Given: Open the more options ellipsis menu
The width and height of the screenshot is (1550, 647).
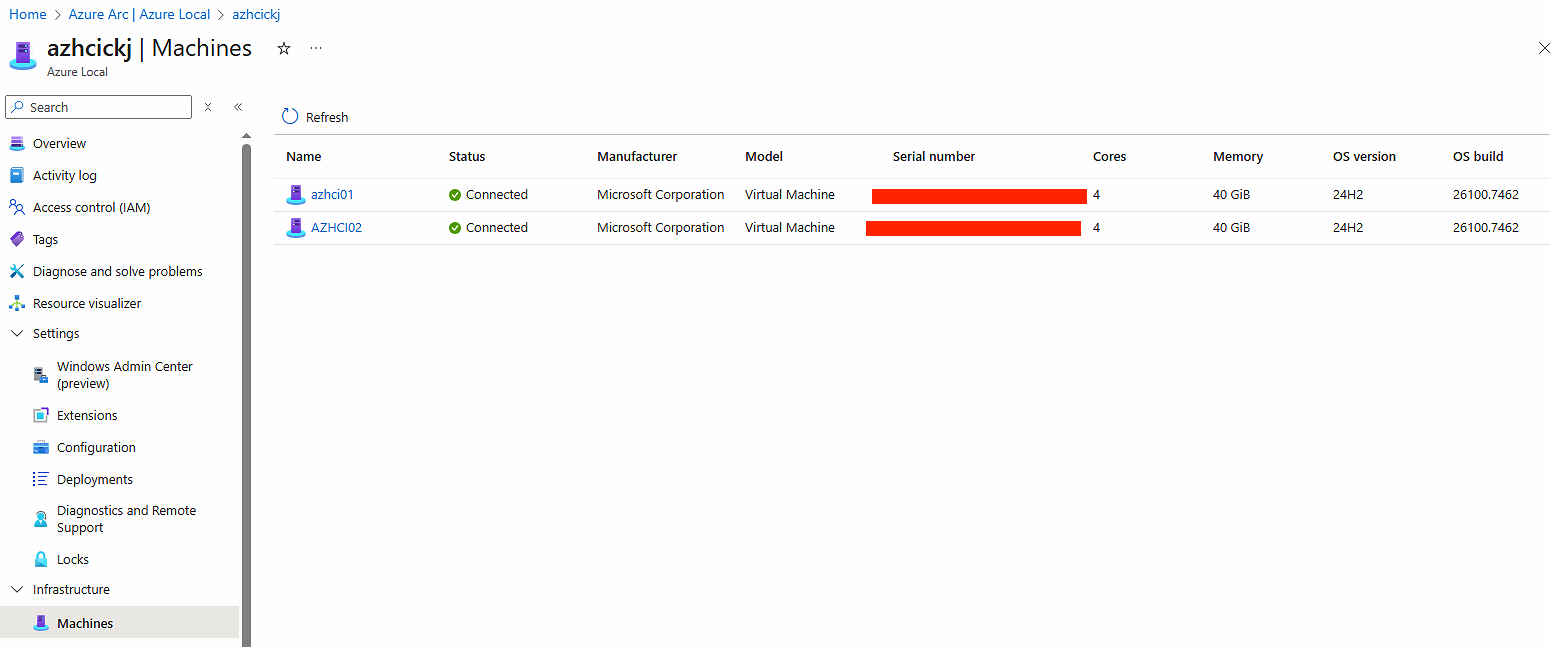Looking at the screenshot, I should [316, 48].
